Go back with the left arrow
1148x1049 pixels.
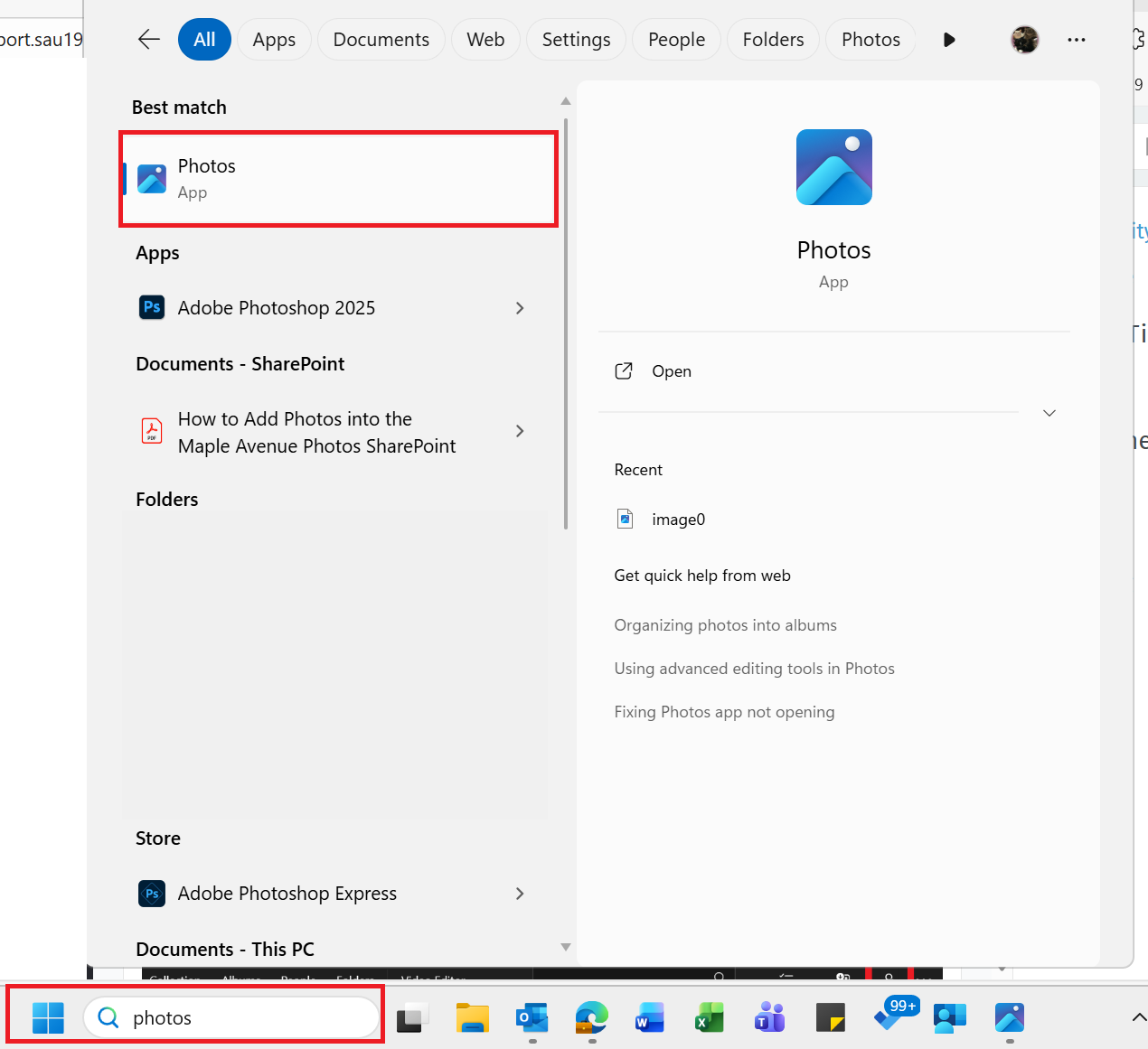(149, 40)
